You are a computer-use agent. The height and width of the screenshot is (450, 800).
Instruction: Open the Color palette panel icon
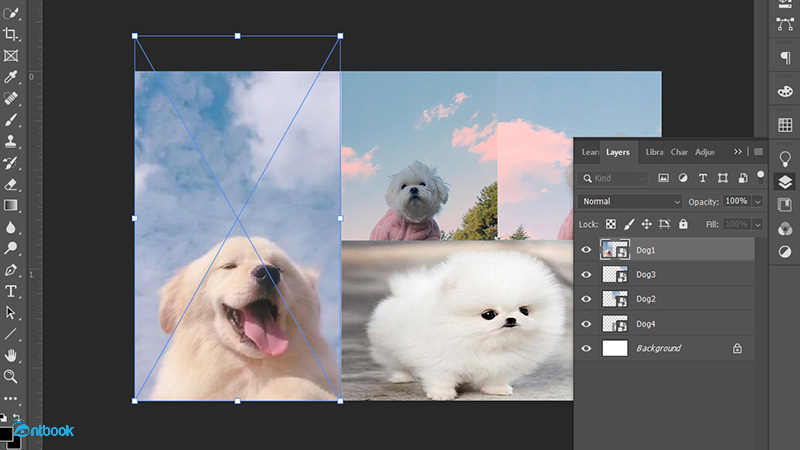(785, 91)
